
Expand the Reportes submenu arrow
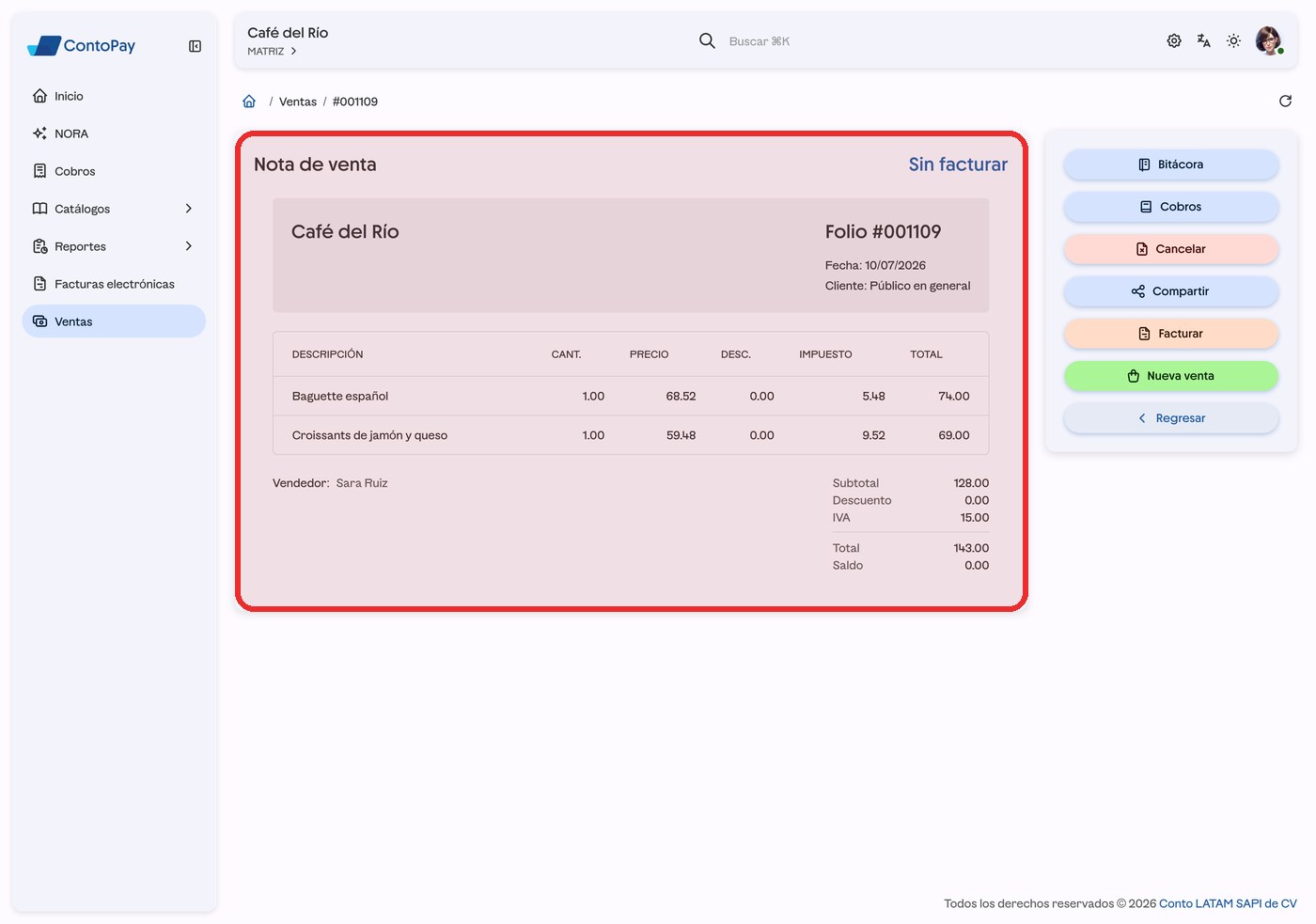[188, 246]
